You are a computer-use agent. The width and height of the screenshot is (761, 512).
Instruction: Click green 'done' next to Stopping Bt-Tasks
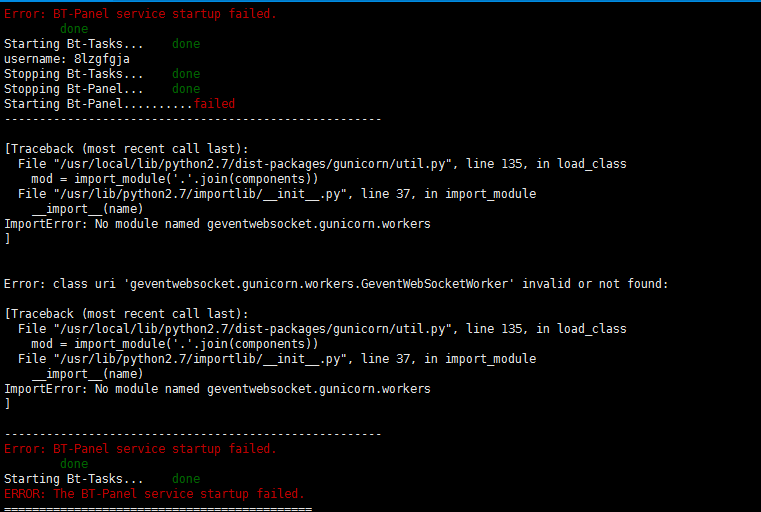click(x=186, y=74)
